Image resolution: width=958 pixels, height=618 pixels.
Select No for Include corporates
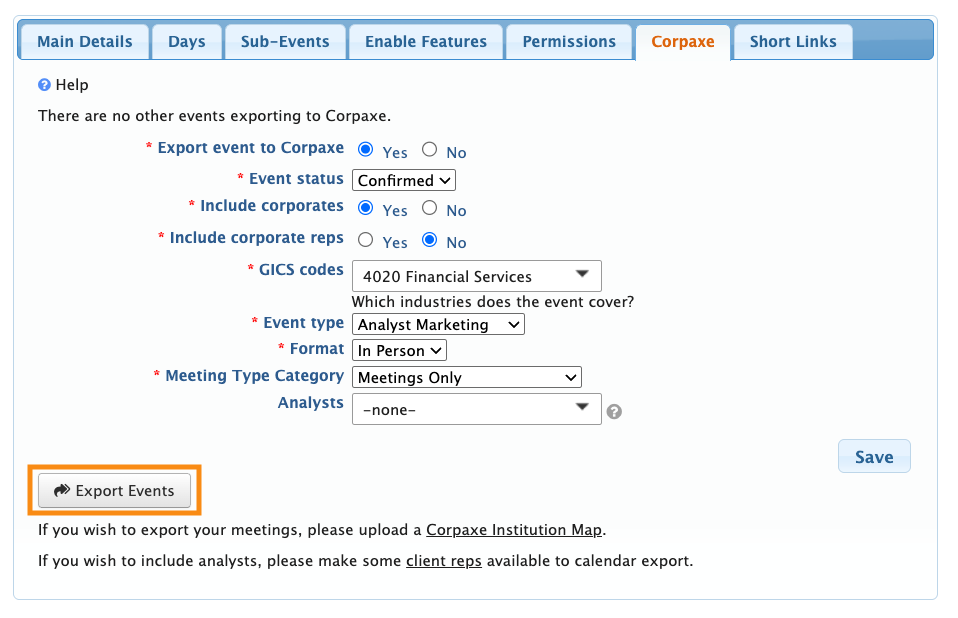point(430,208)
